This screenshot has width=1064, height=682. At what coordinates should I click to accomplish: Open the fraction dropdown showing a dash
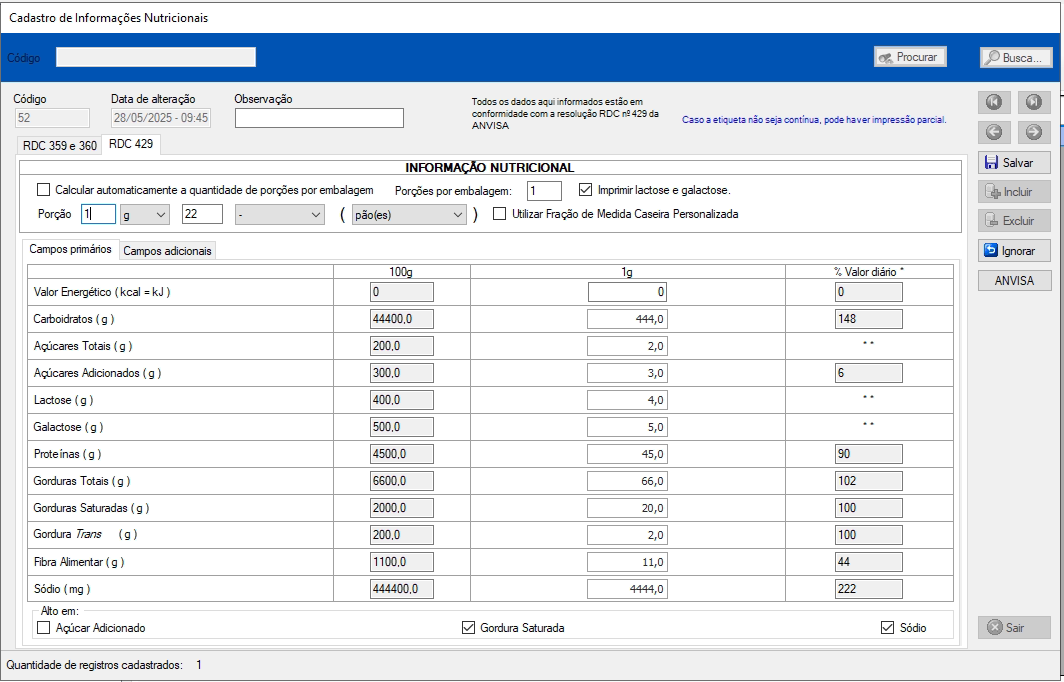tap(280, 214)
